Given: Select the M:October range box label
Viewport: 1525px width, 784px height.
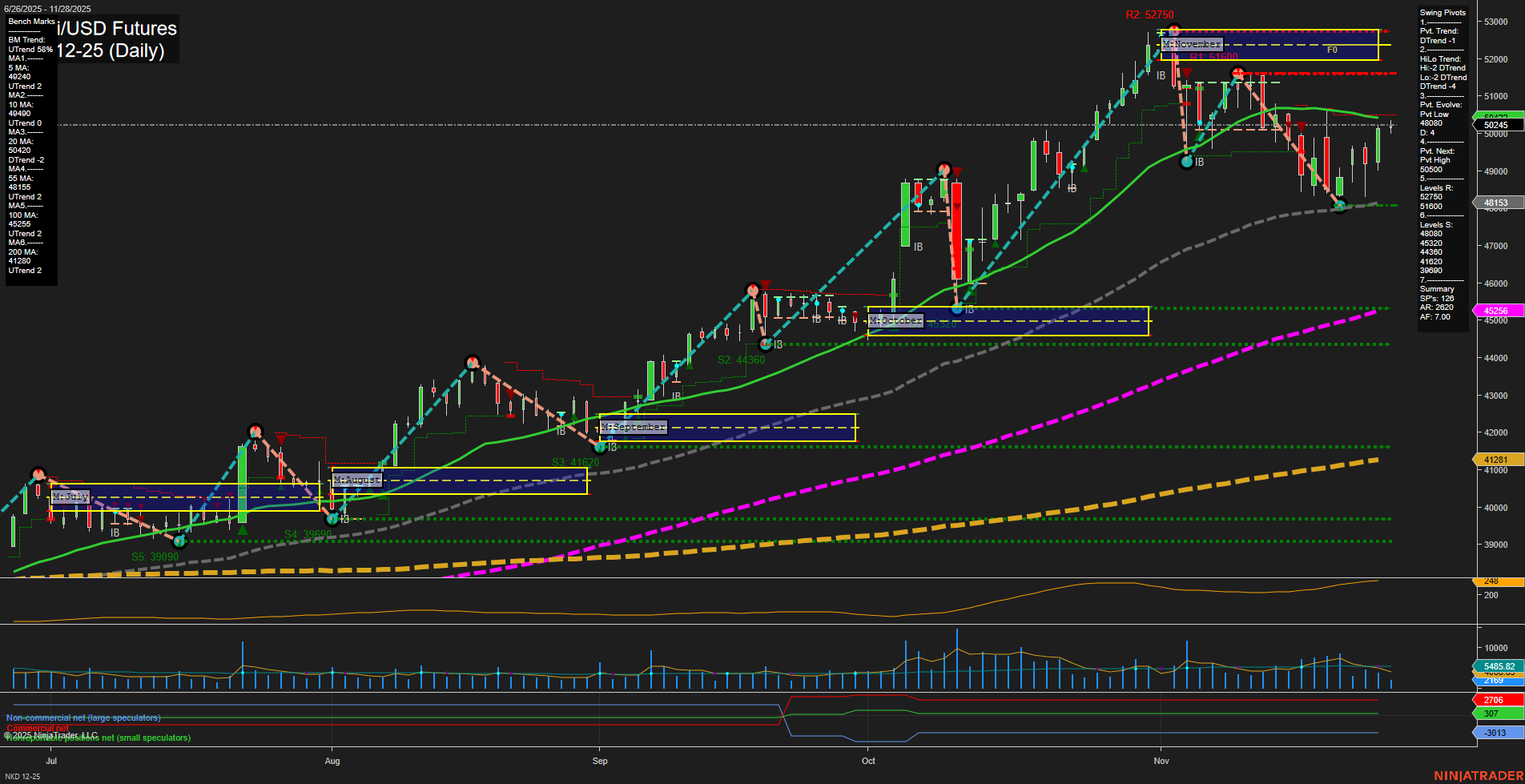Looking at the screenshot, I should 895,320.
